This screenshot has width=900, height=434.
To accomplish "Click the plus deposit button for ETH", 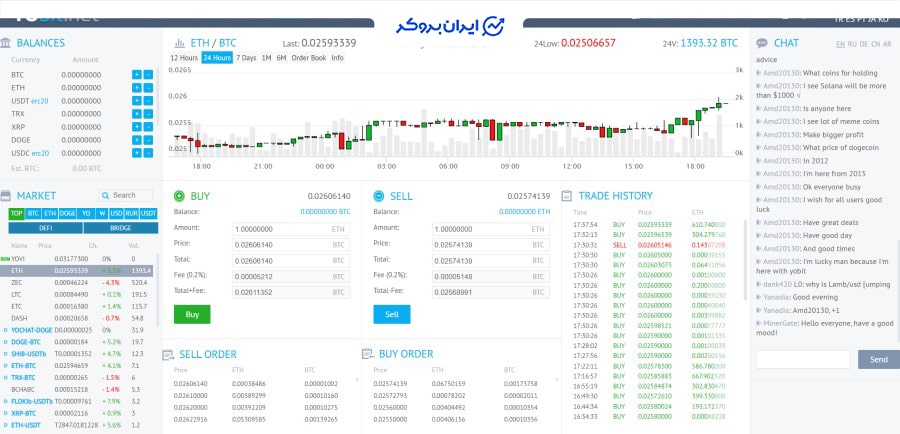I will (x=137, y=88).
